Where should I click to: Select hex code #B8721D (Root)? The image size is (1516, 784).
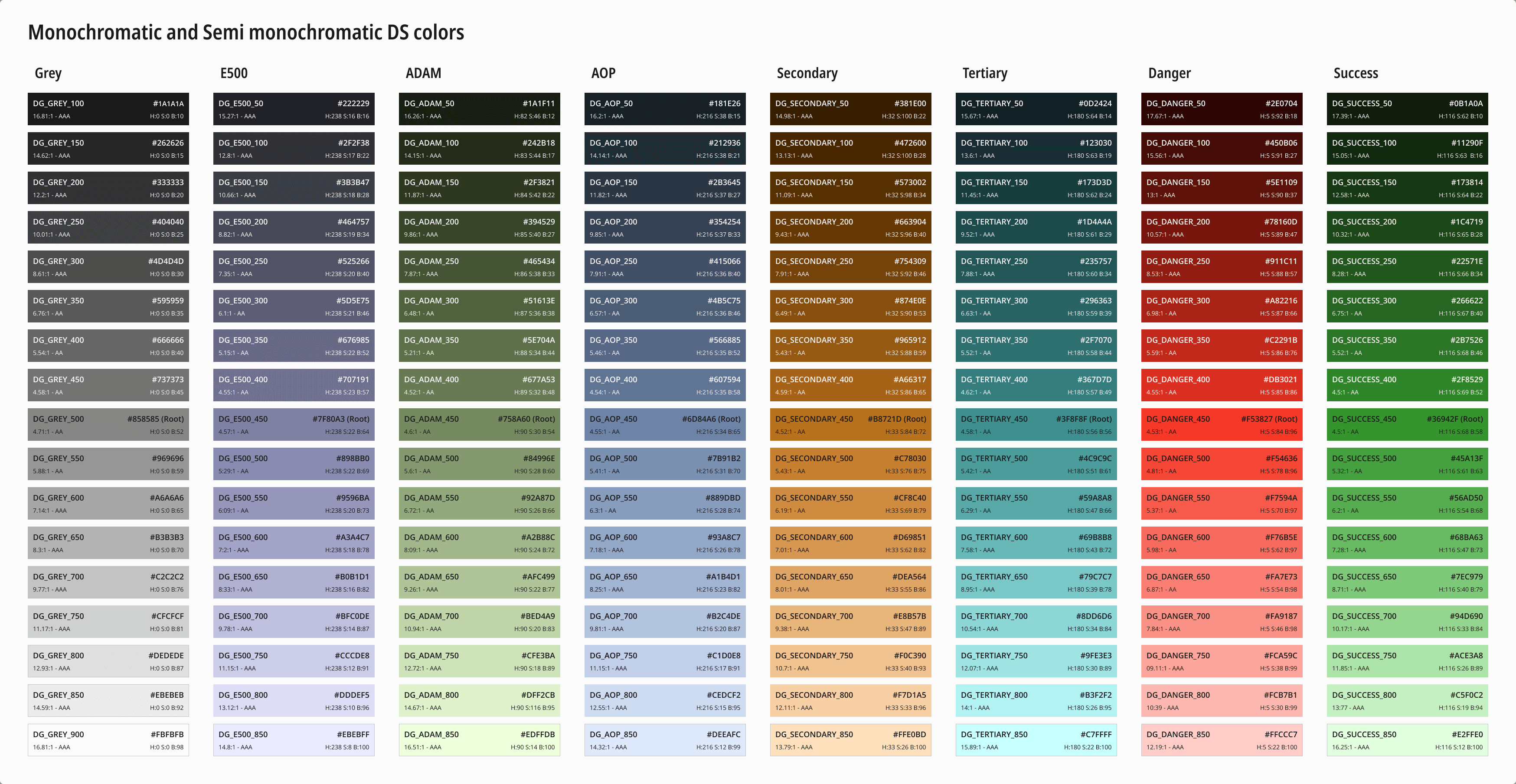(x=897, y=419)
